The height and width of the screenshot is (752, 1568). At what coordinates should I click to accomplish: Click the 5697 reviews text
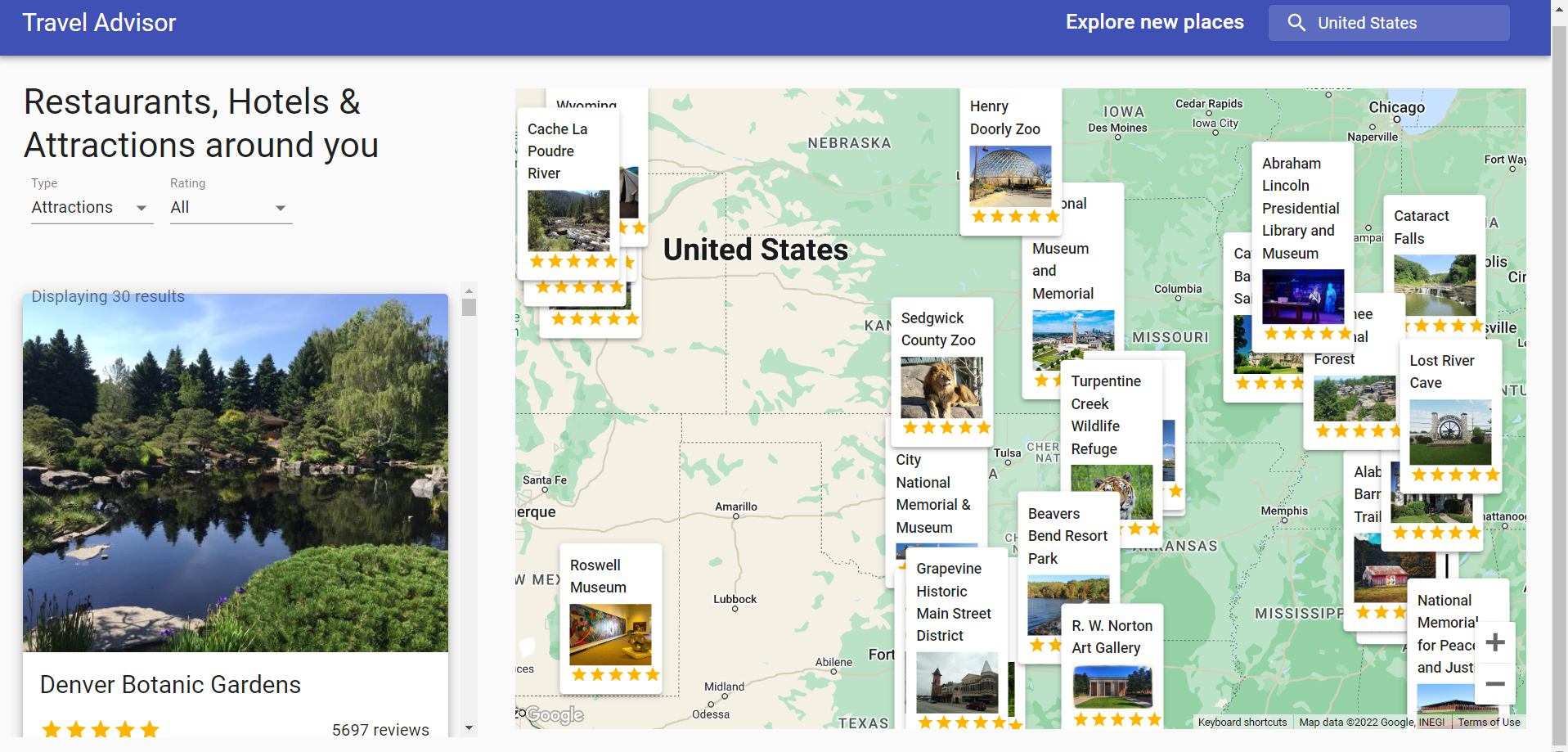[380, 730]
